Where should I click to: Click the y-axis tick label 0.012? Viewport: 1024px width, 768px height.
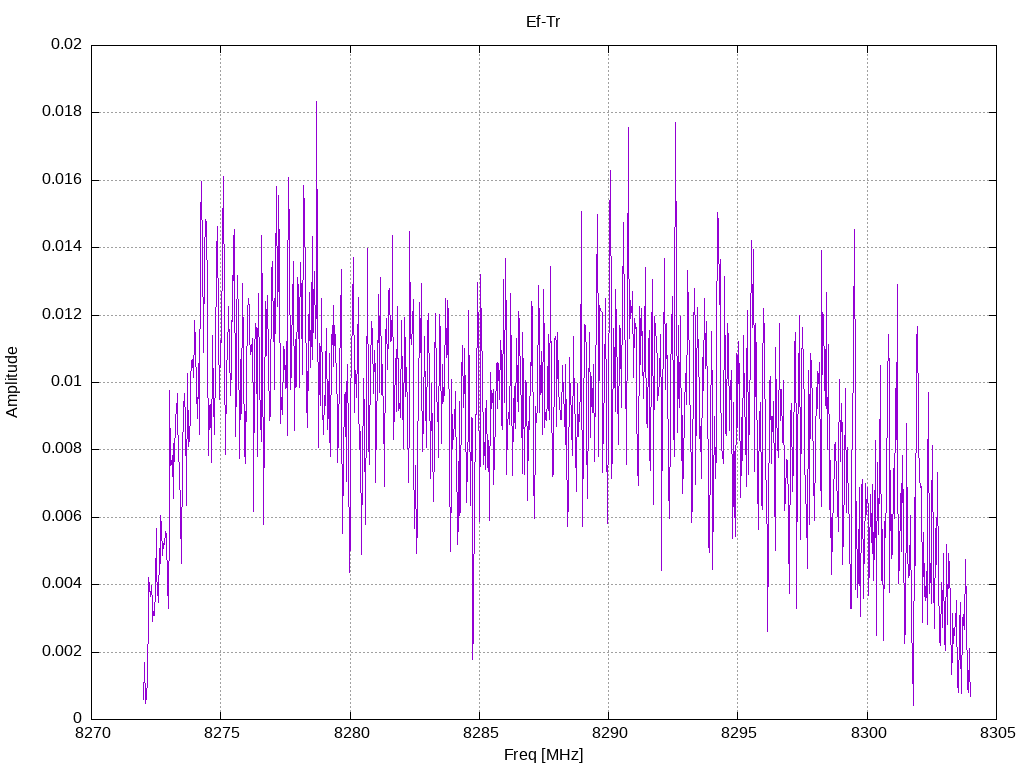coord(63,314)
